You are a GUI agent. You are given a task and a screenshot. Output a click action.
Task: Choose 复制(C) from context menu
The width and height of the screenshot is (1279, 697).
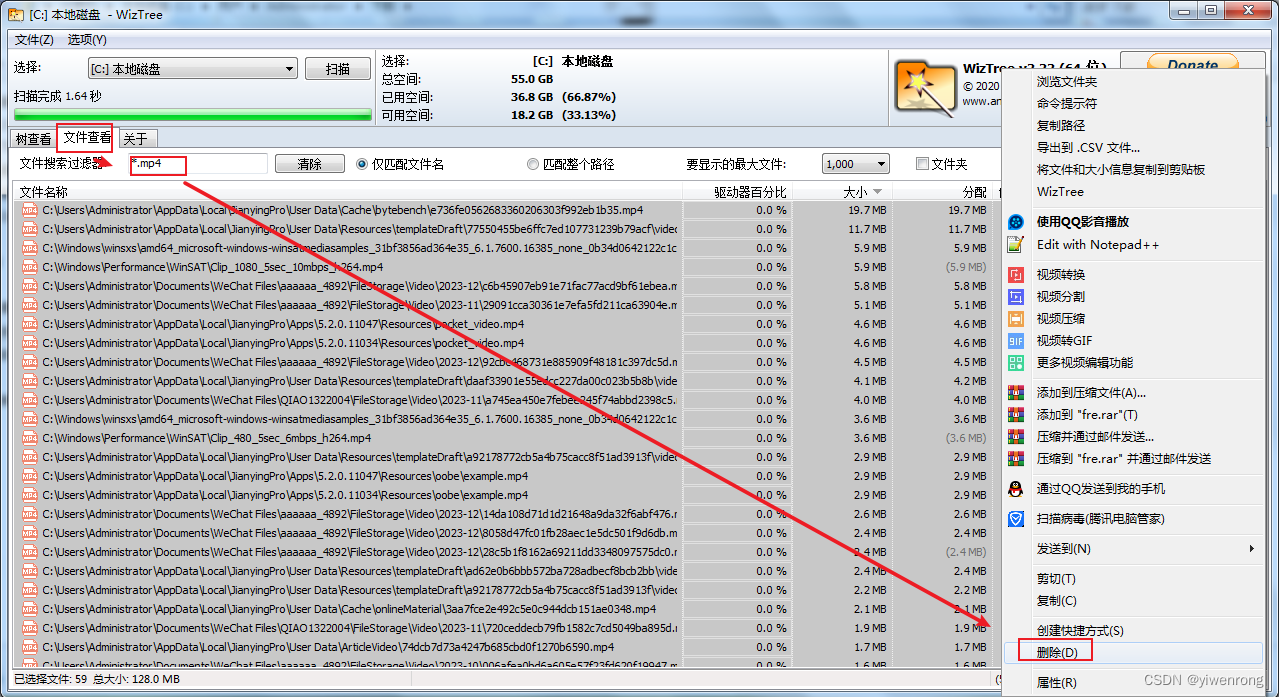tap(1056, 601)
